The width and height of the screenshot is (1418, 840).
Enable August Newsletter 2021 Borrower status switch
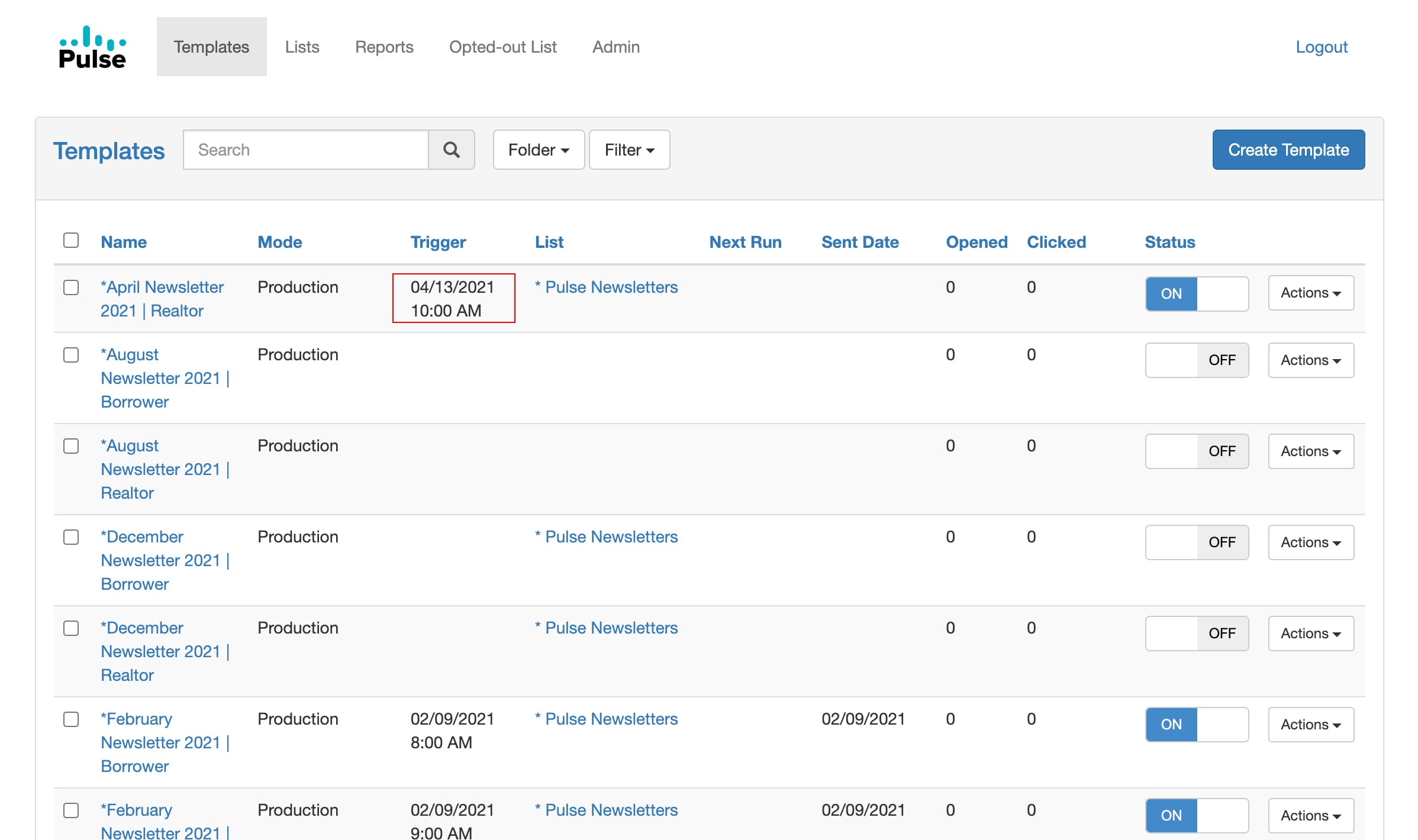pyautogui.click(x=1197, y=360)
